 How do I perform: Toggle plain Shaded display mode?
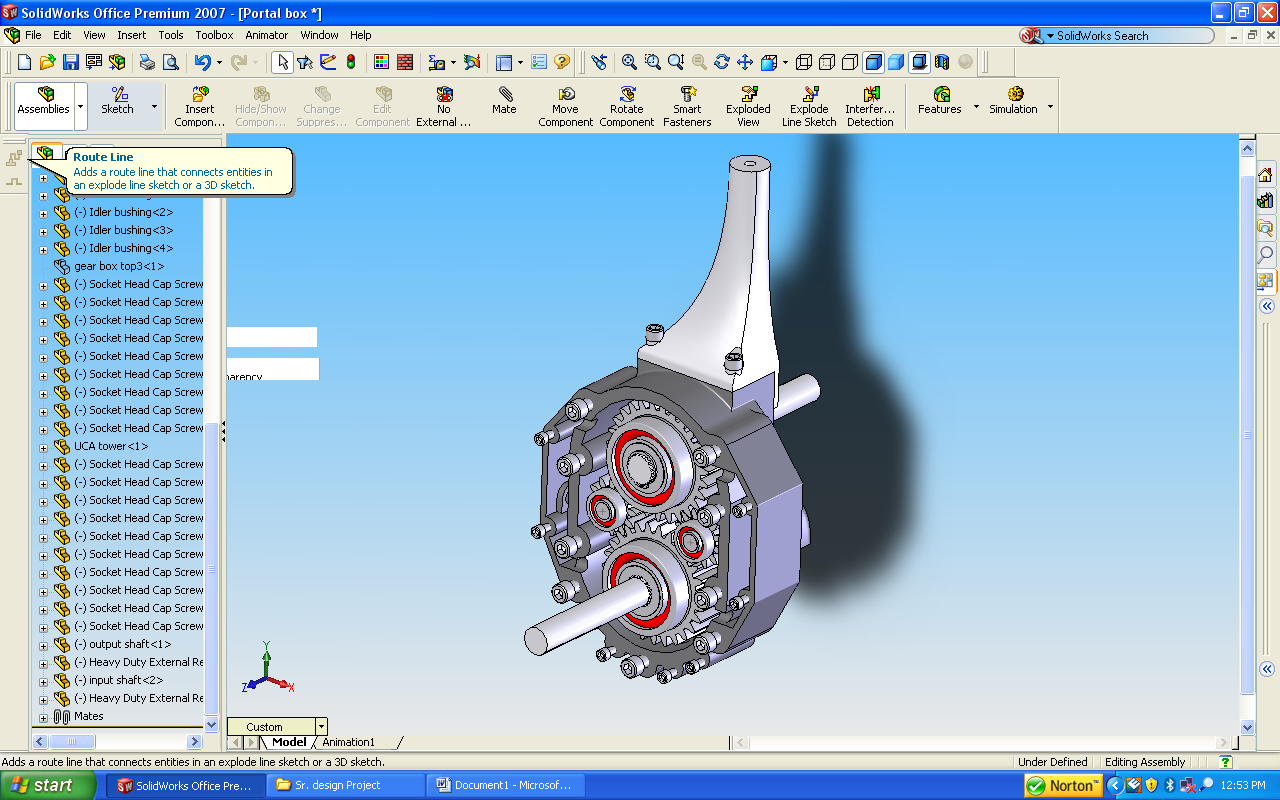896,62
